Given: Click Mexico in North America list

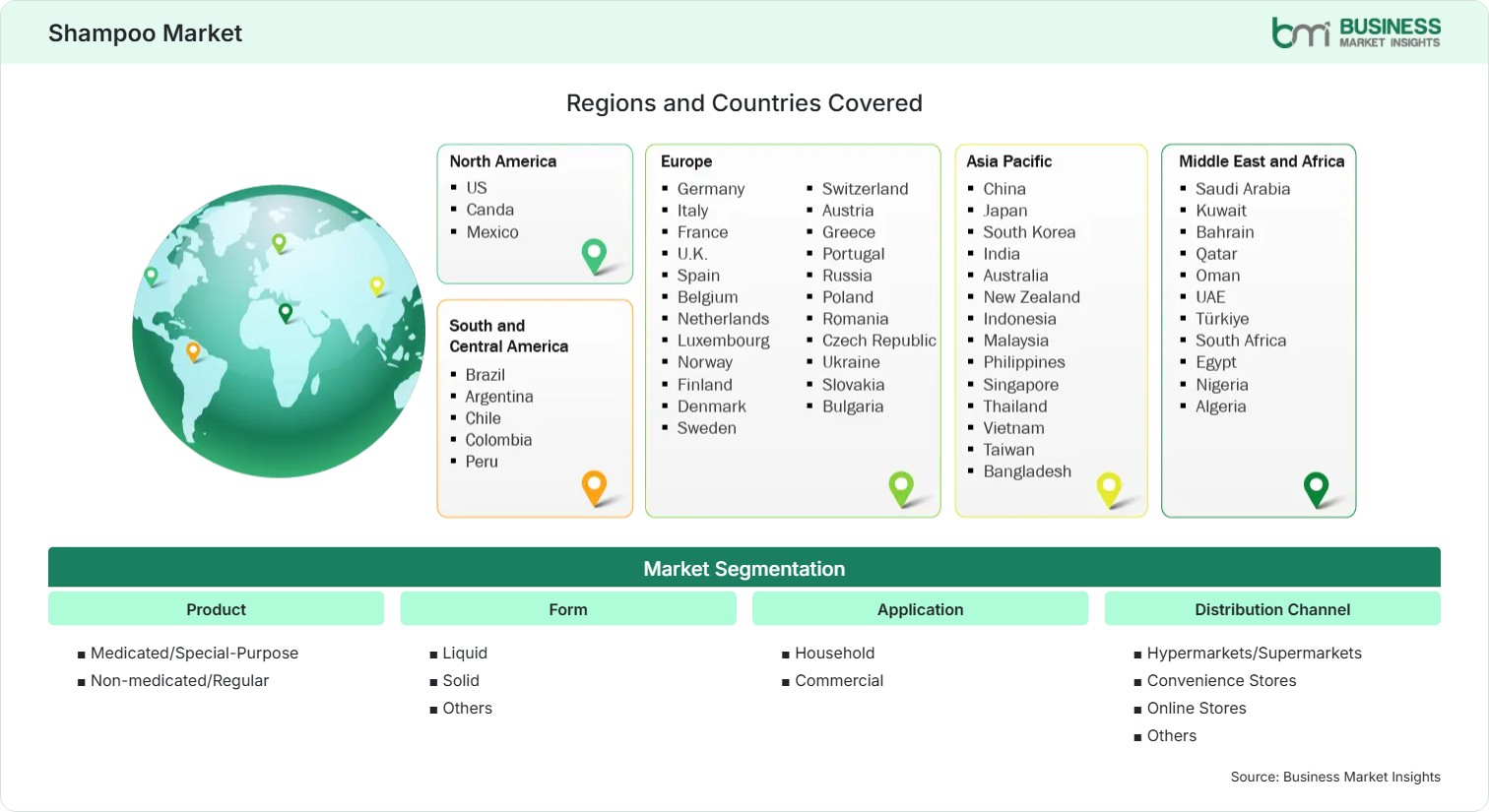Looking at the screenshot, I should tap(492, 232).
